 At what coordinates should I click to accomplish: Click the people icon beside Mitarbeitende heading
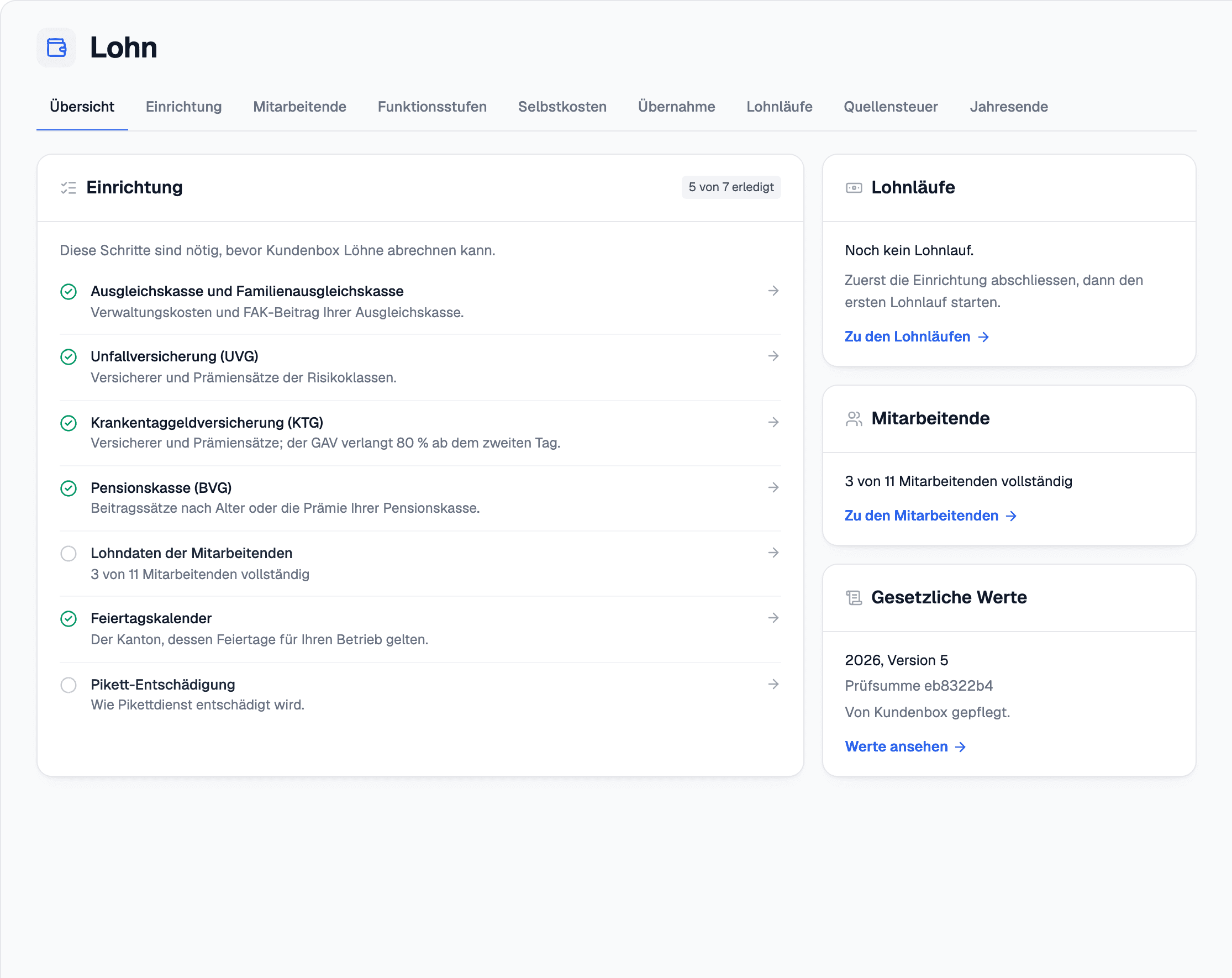tap(854, 418)
